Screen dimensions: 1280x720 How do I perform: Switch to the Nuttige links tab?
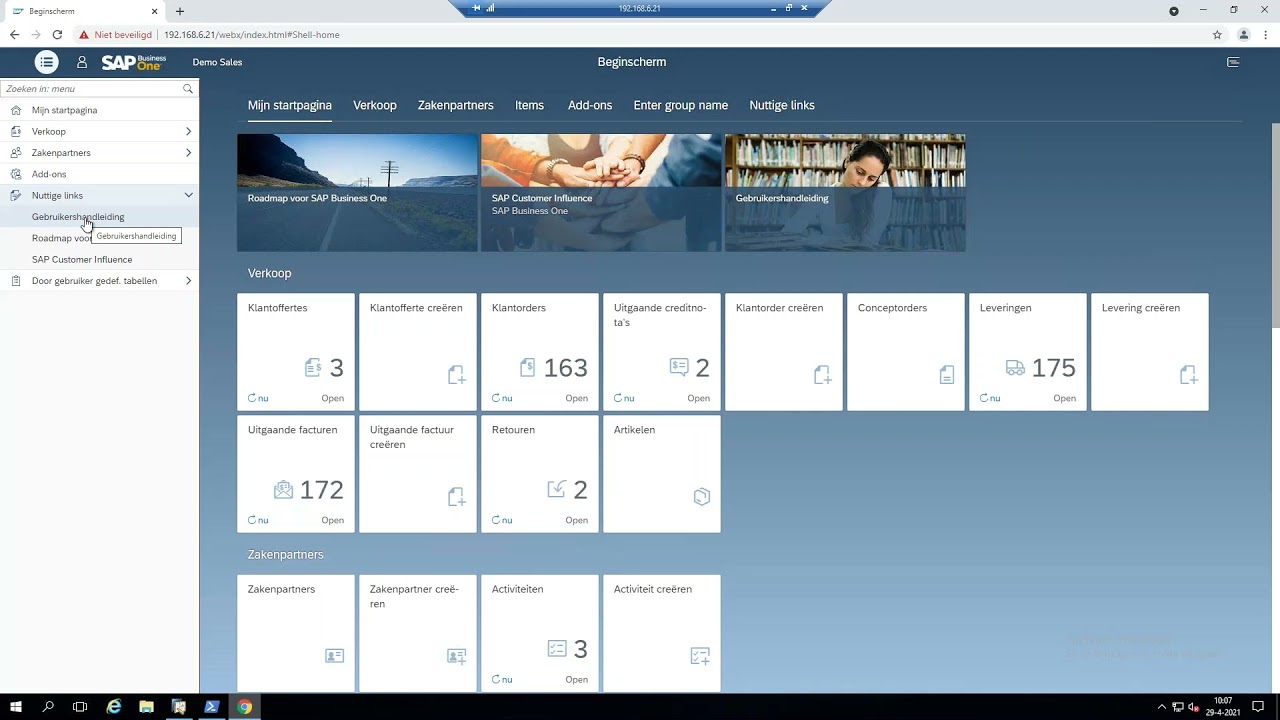[782, 105]
